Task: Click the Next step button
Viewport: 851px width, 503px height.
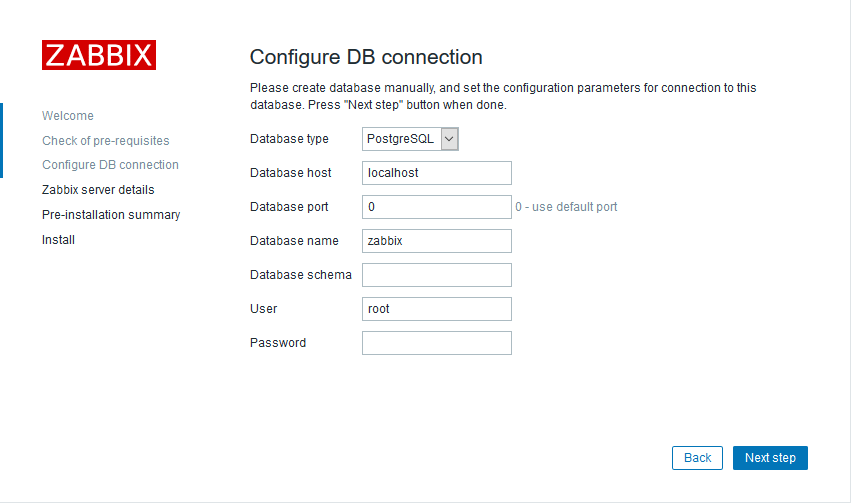Action: [x=770, y=458]
